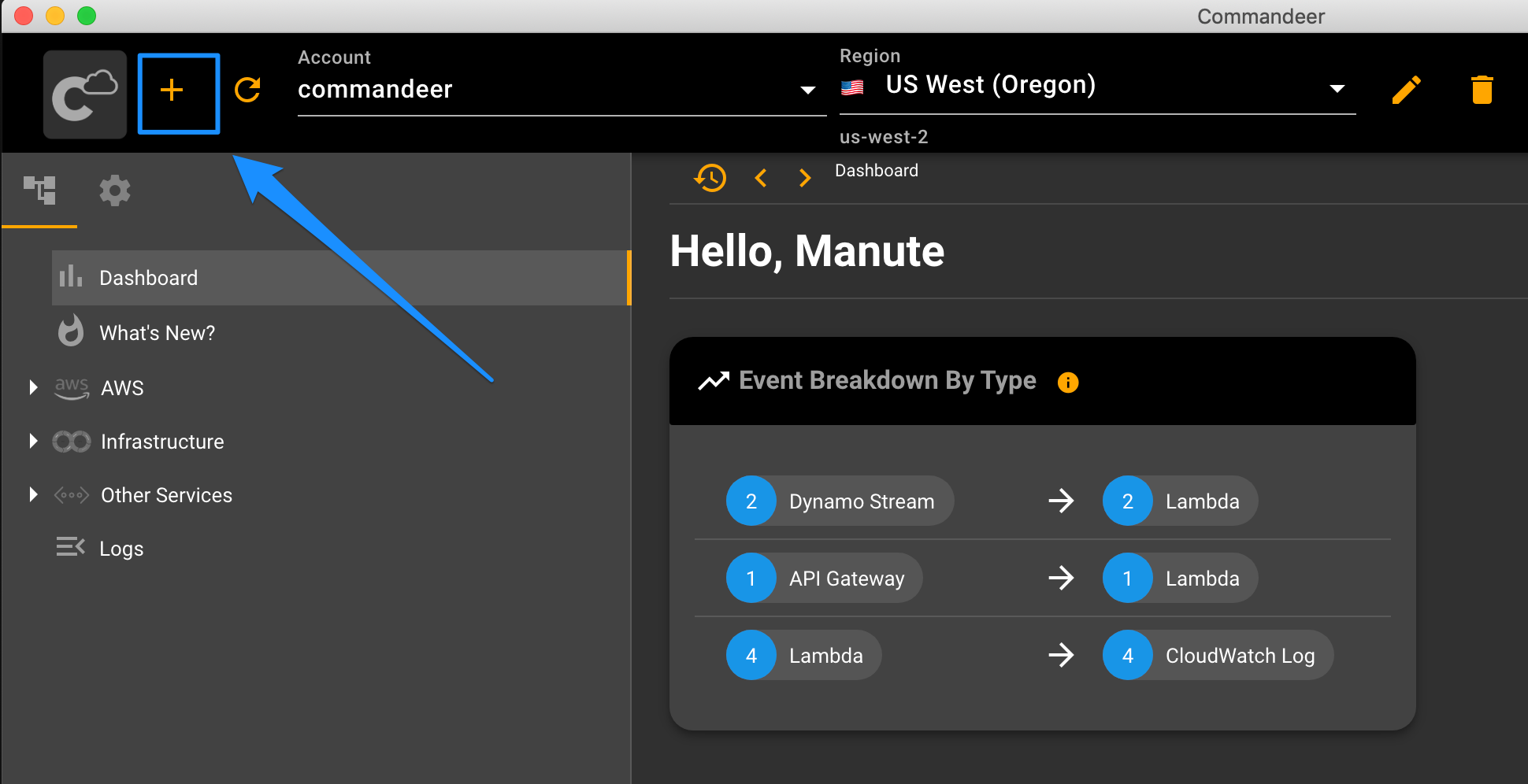Switch to the tree navigation tab
The image size is (1528, 784).
39,190
